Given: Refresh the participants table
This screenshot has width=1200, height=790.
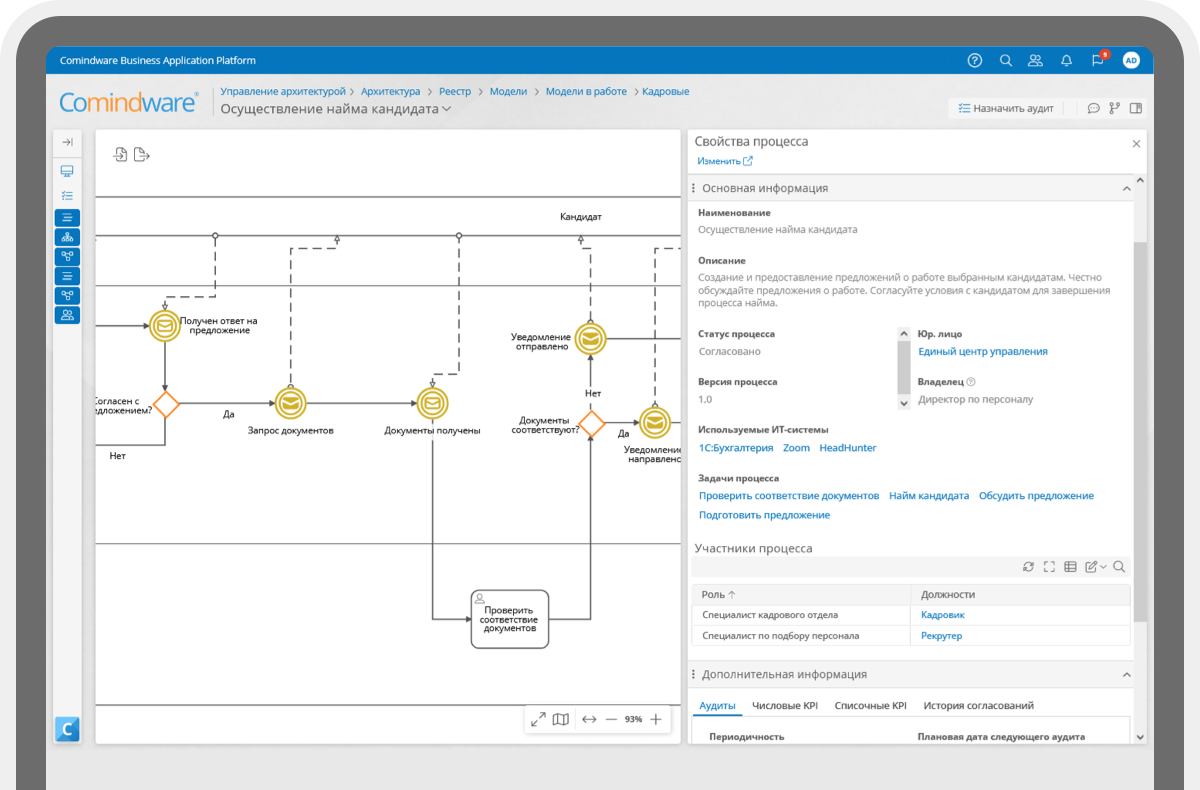Looking at the screenshot, I should coord(1028,567).
